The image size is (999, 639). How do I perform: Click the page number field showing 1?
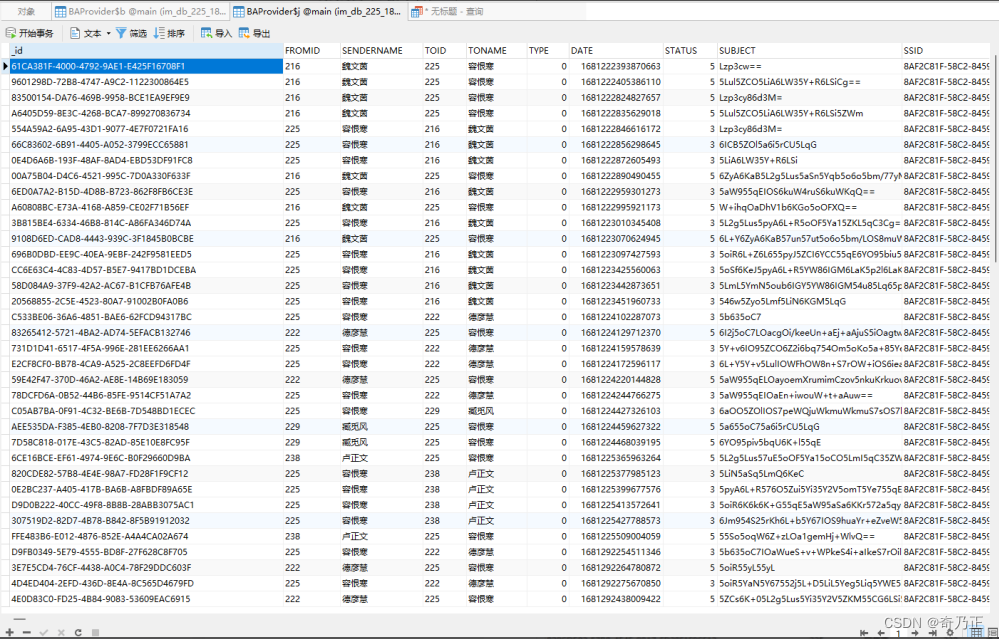(x=898, y=633)
